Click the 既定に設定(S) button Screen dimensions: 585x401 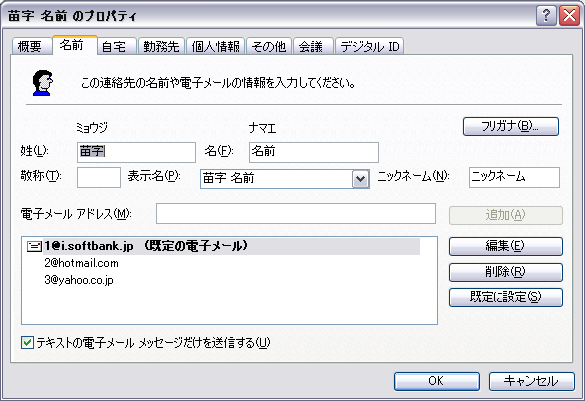506,297
